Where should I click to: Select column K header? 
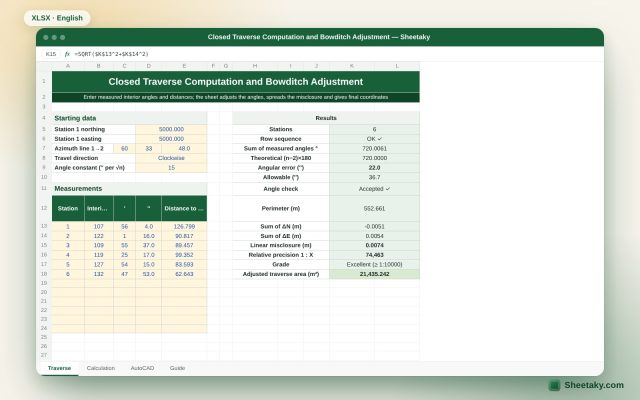pos(352,66)
